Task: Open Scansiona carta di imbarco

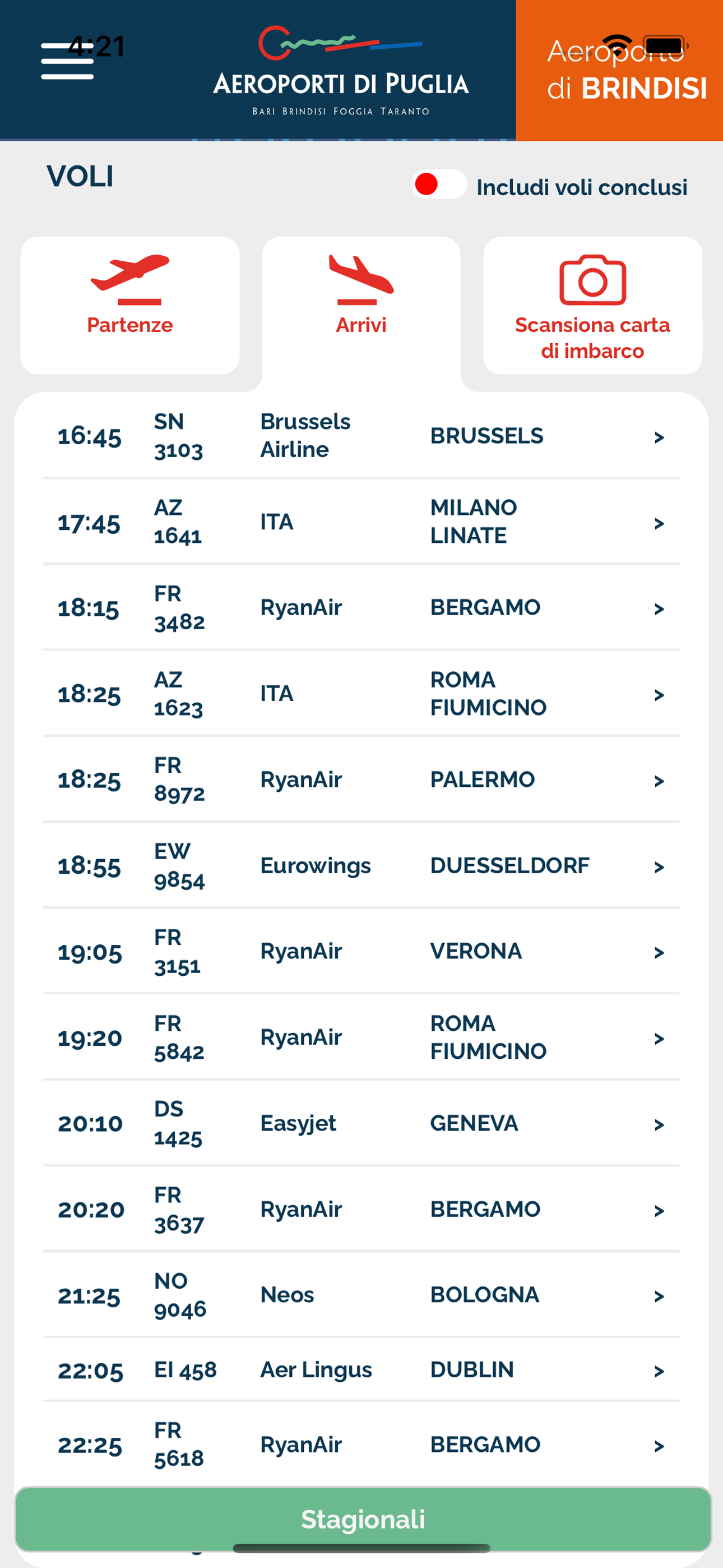Action: [x=592, y=306]
